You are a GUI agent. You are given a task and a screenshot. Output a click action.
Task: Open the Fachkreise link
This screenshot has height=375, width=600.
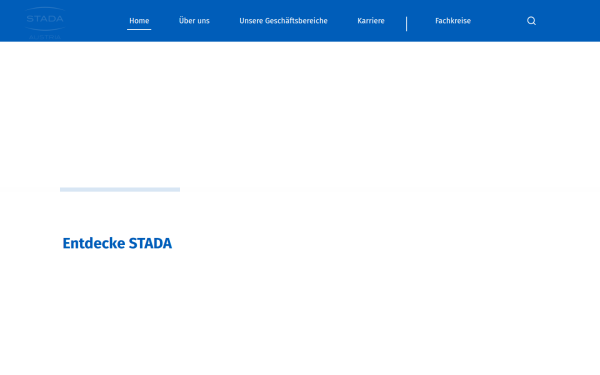coord(453,21)
